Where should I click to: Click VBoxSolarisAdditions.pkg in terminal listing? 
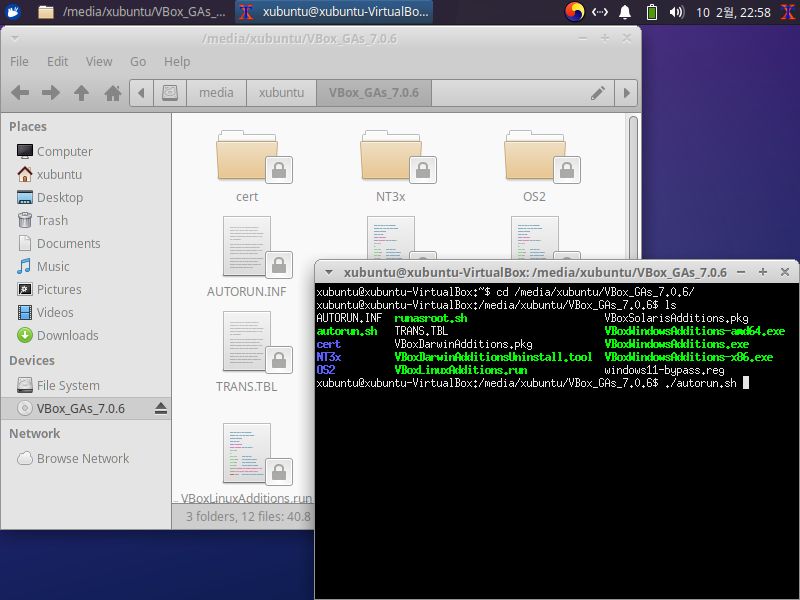click(676, 318)
